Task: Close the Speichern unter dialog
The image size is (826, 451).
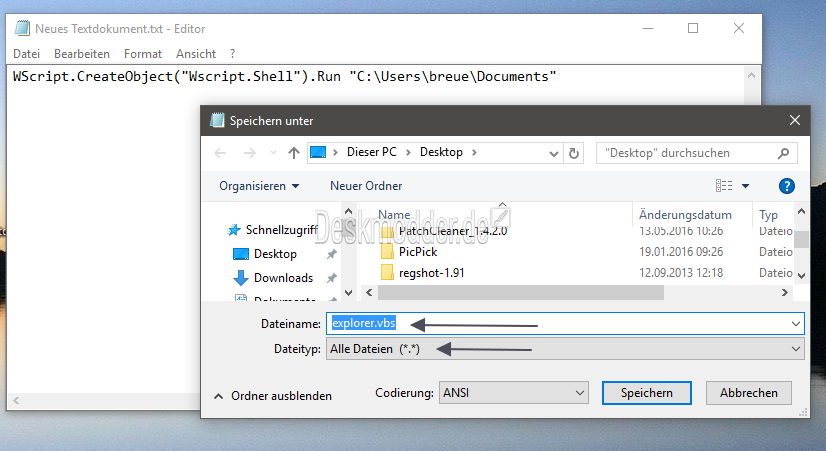Action: point(794,121)
